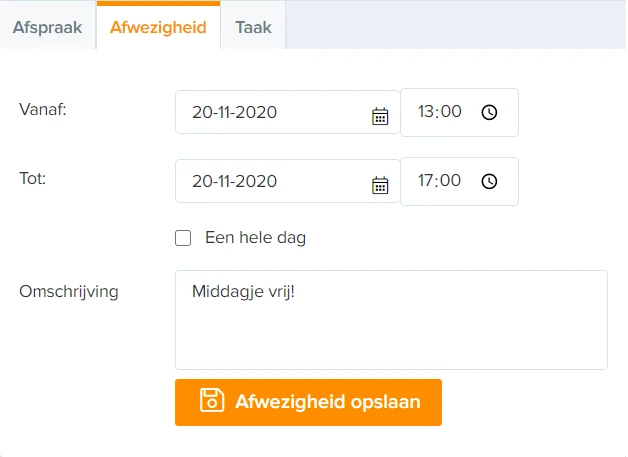628x457 pixels.
Task: Select the Afwezigheid tab
Action: (x=158, y=27)
